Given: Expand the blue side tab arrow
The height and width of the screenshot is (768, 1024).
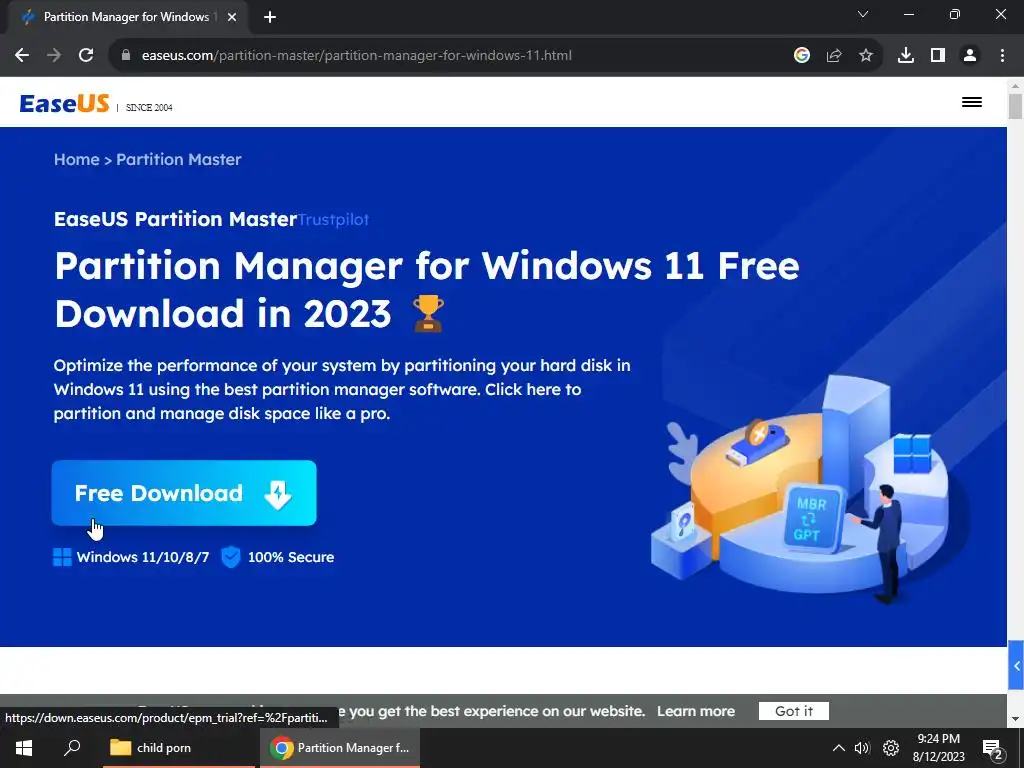Looking at the screenshot, I should point(1016,666).
